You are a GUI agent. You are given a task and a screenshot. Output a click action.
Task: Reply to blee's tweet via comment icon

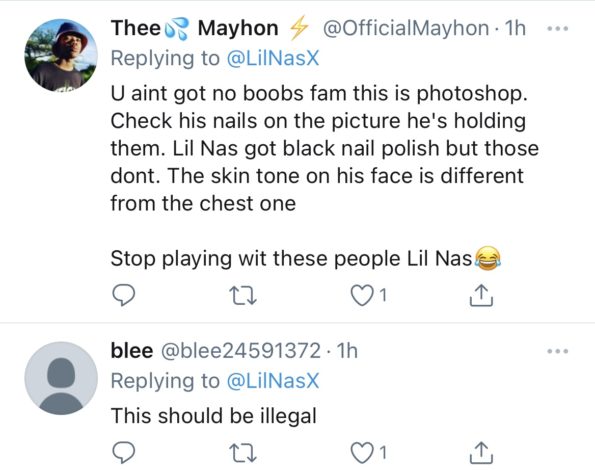(x=124, y=453)
